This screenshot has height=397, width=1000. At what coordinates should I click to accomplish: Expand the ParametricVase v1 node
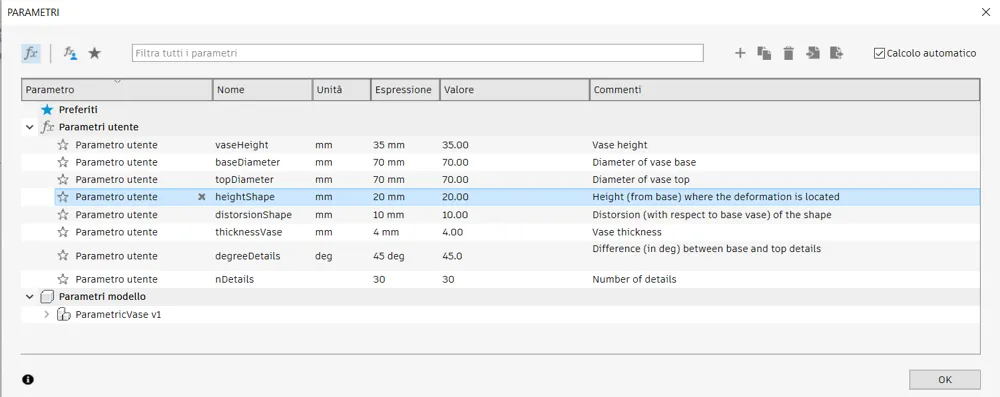(46, 314)
